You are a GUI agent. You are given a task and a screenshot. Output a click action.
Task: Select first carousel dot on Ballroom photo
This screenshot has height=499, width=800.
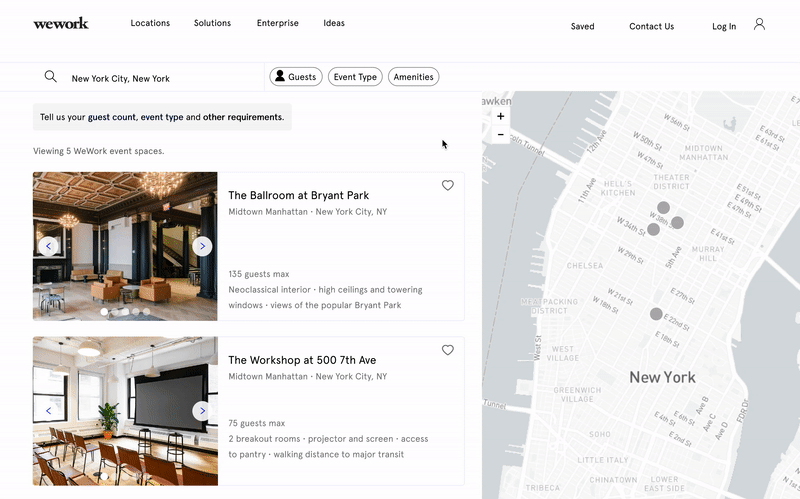pos(104,311)
